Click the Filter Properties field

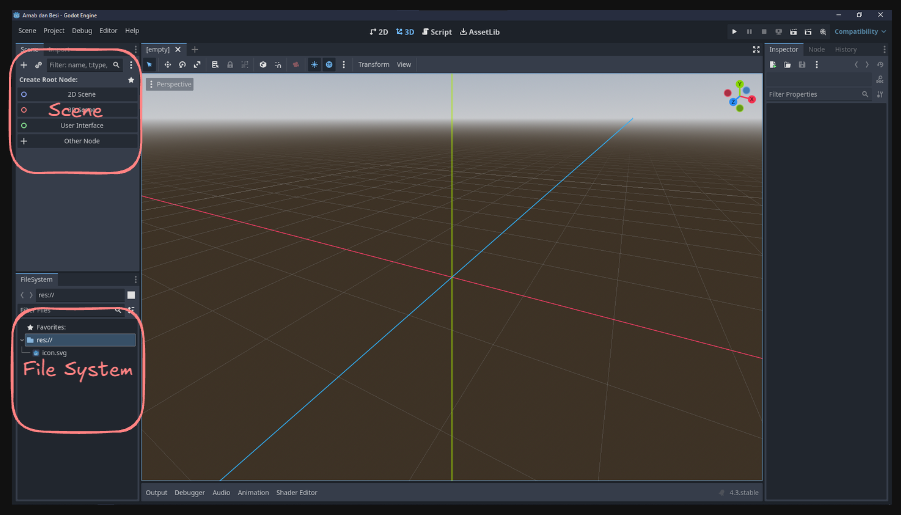point(818,94)
